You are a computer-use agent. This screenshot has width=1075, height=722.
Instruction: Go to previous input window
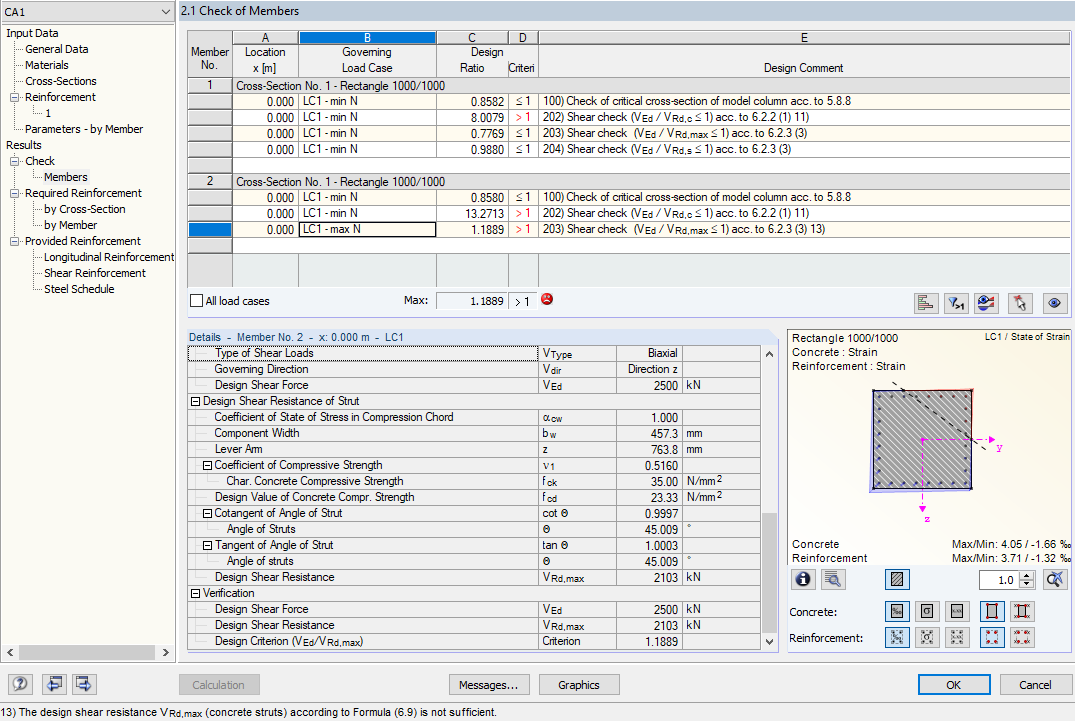54,684
